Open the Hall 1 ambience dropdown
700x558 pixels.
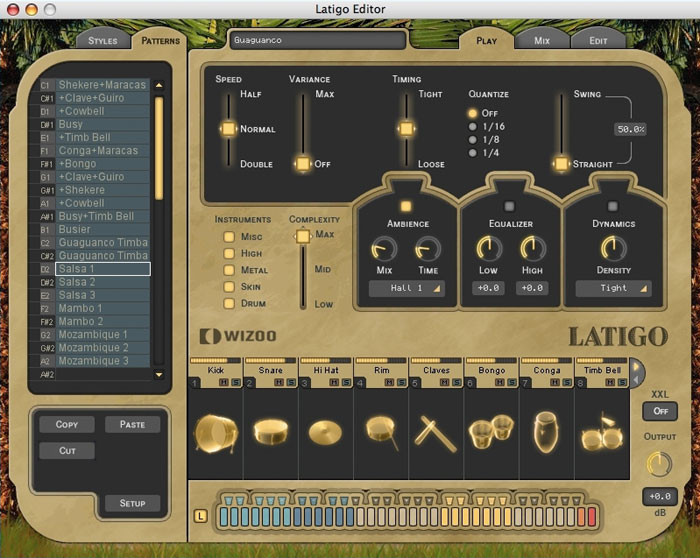[406, 288]
